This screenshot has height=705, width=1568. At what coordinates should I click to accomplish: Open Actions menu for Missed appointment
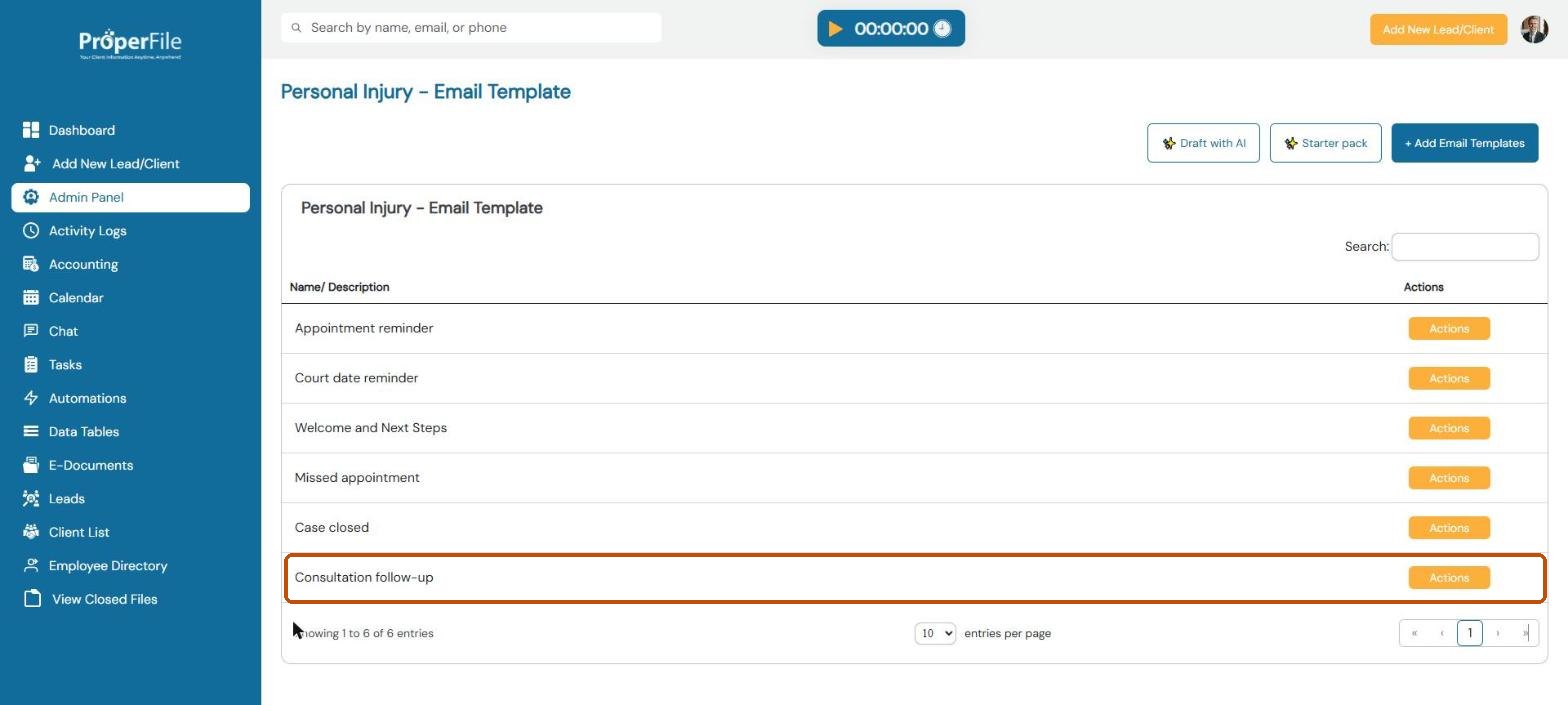(x=1449, y=478)
